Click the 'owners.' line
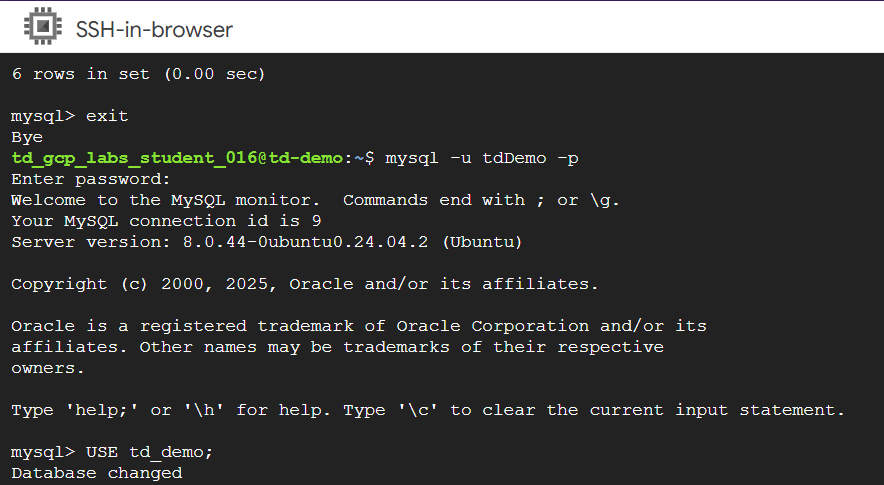This screenshot has width=884, height=485. coord(48,368)
